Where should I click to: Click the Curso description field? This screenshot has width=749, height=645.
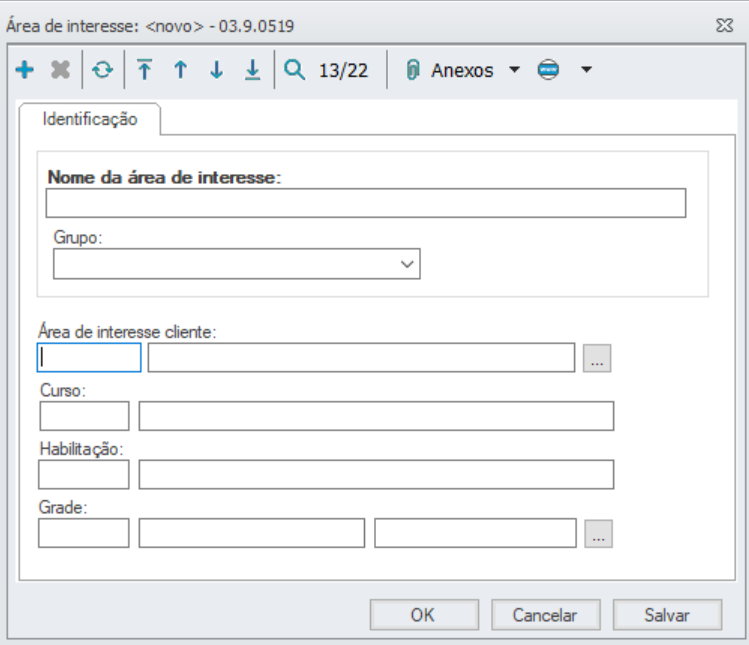coord(376,416)
